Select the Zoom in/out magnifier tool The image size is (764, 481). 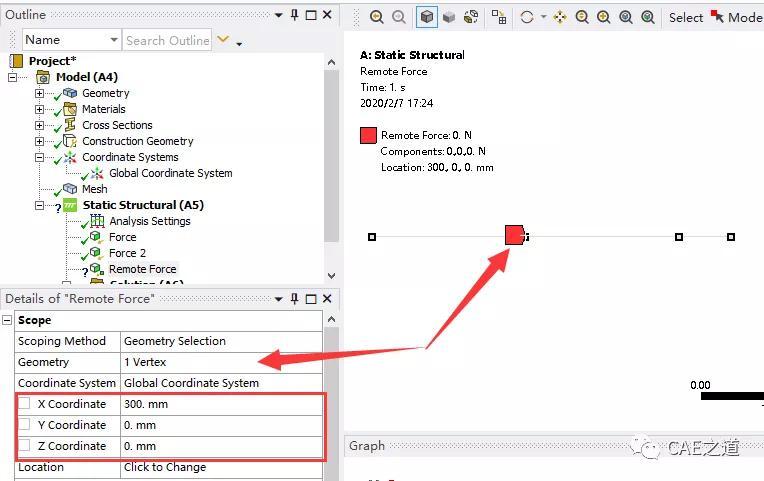582,17
